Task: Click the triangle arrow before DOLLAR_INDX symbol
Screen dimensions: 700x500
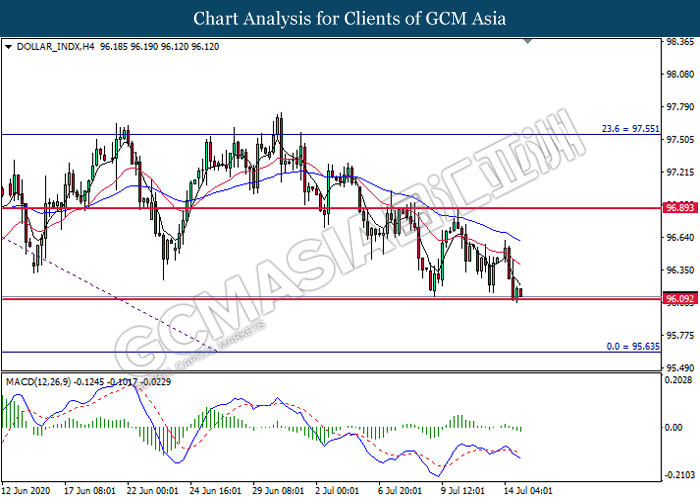Action: 9,46
